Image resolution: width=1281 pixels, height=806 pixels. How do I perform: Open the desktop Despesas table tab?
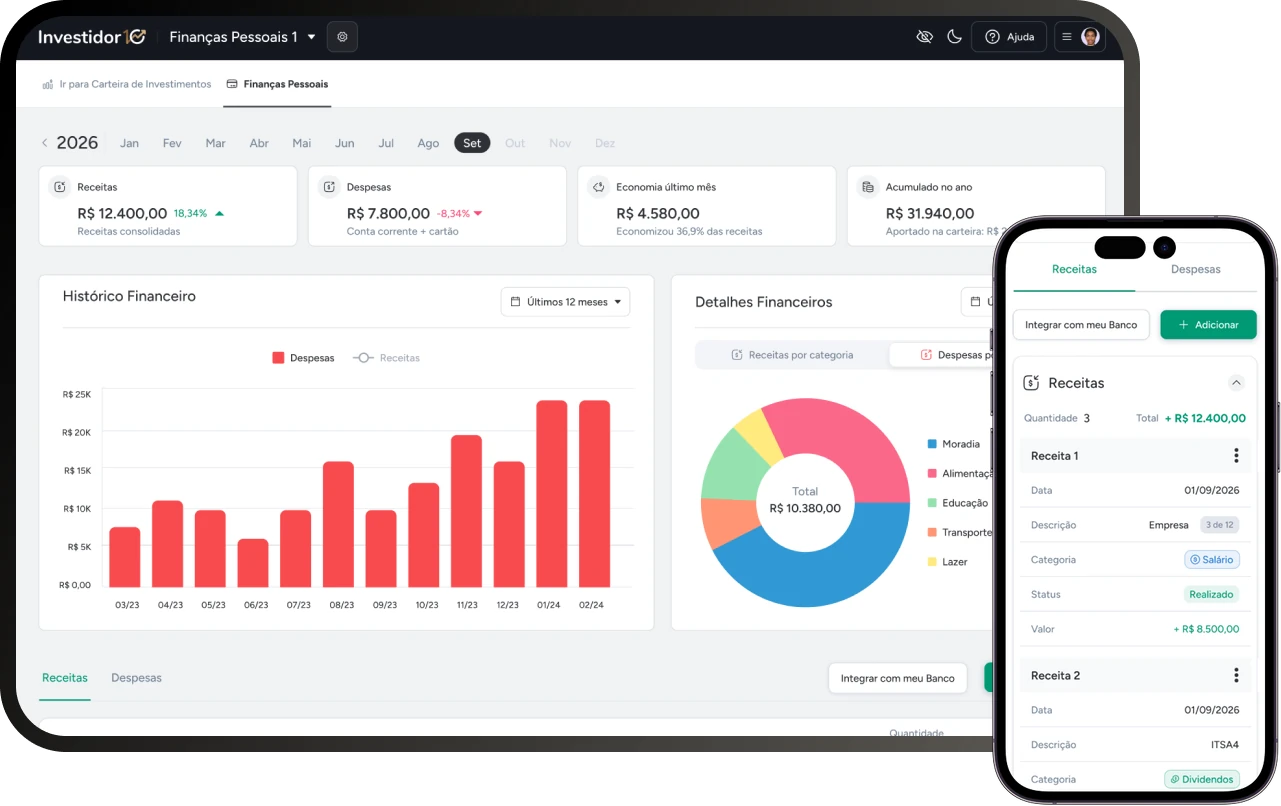point(136,678)
